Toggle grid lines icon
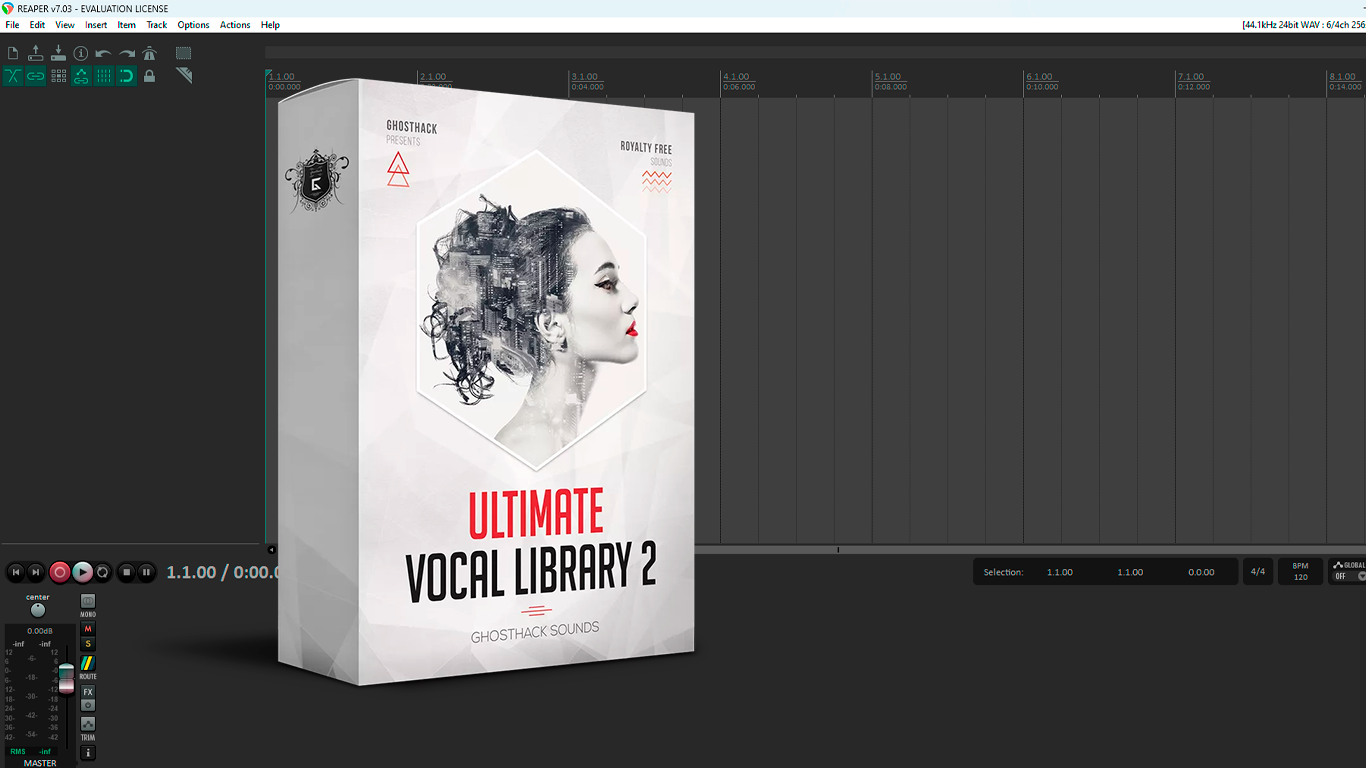Screen dimensions: 1366x768 (x=104, y=76)
